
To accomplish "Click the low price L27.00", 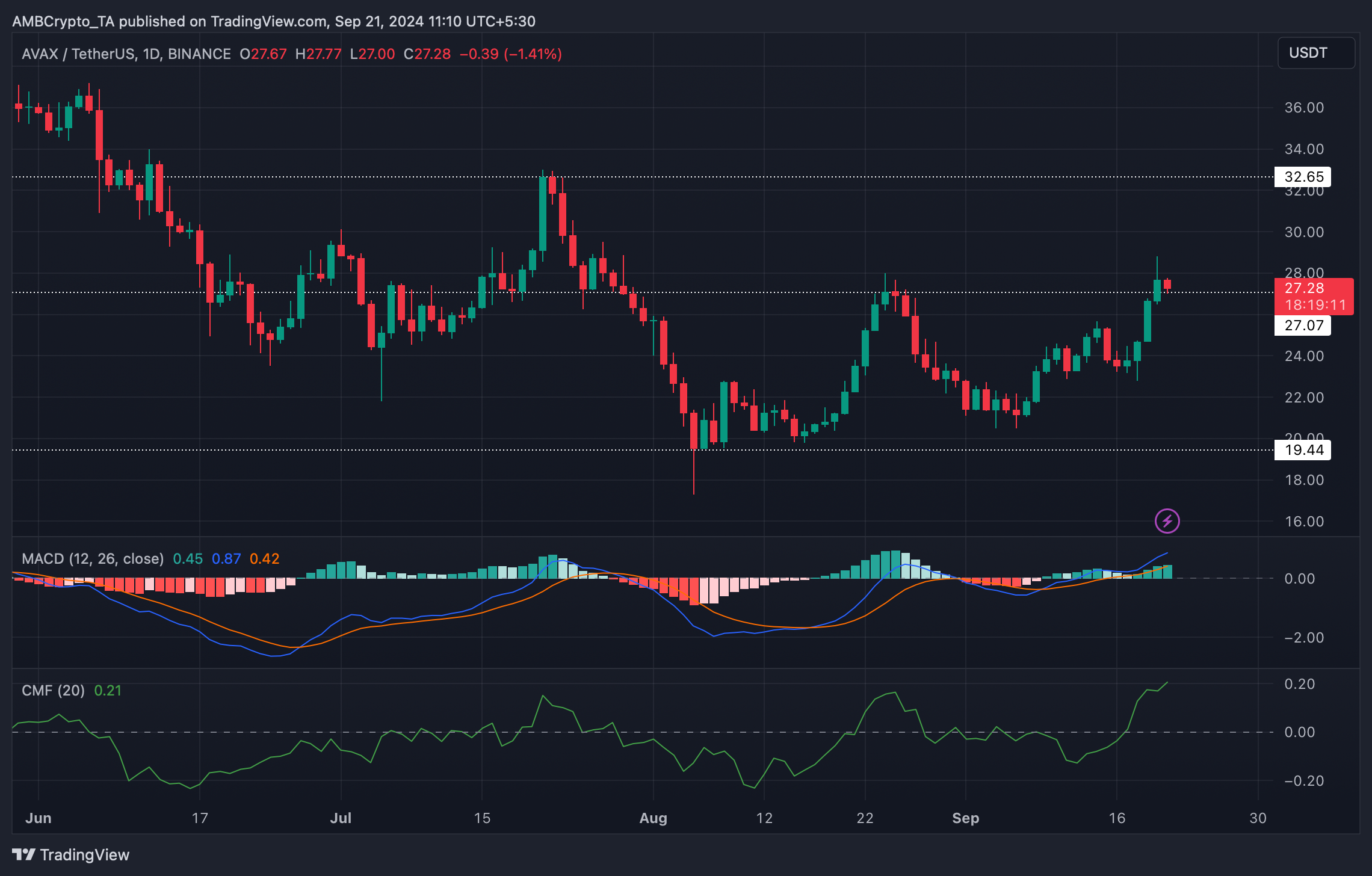I will (372, 54).
